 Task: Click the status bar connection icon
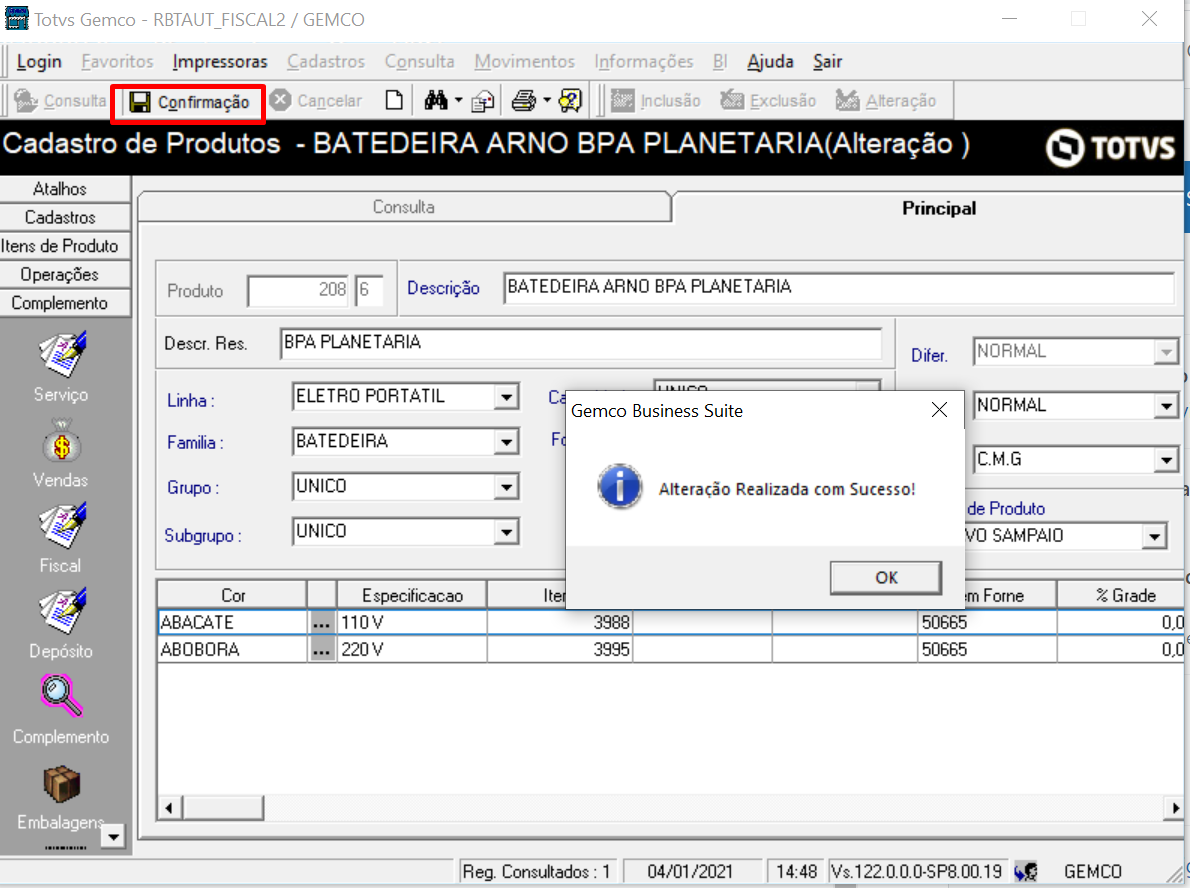coord(1026,871)
